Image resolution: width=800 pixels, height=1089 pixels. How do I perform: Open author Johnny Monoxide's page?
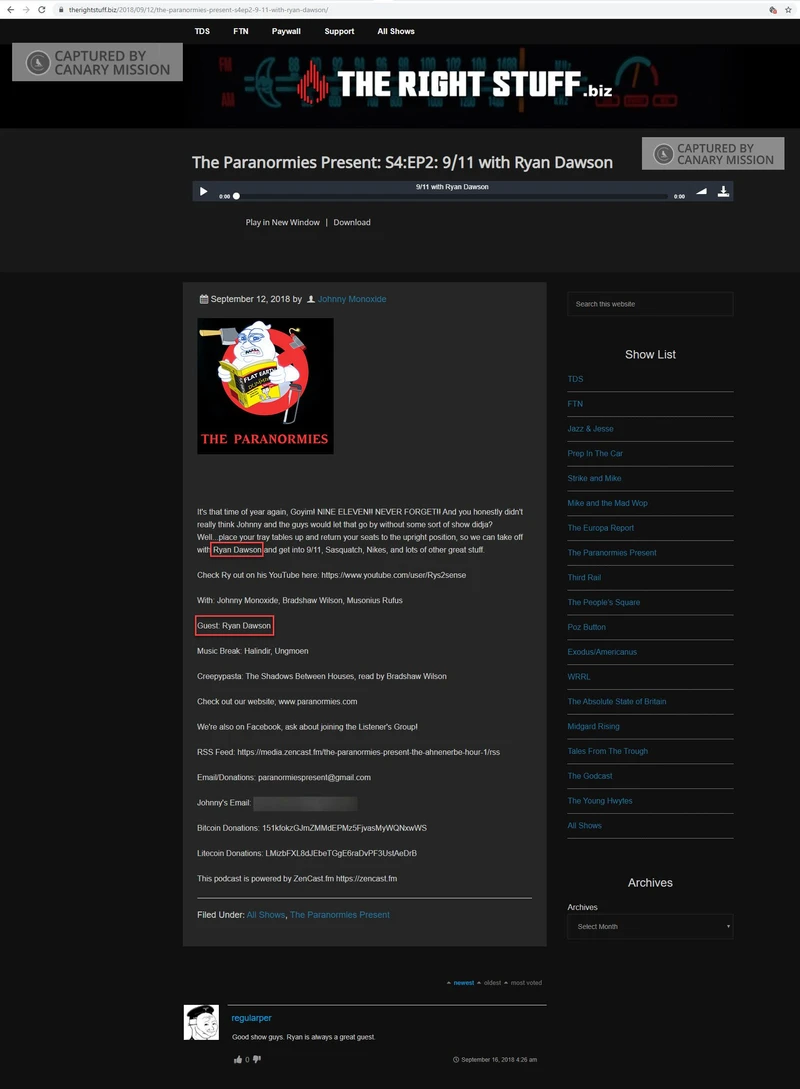coord(352,299)
